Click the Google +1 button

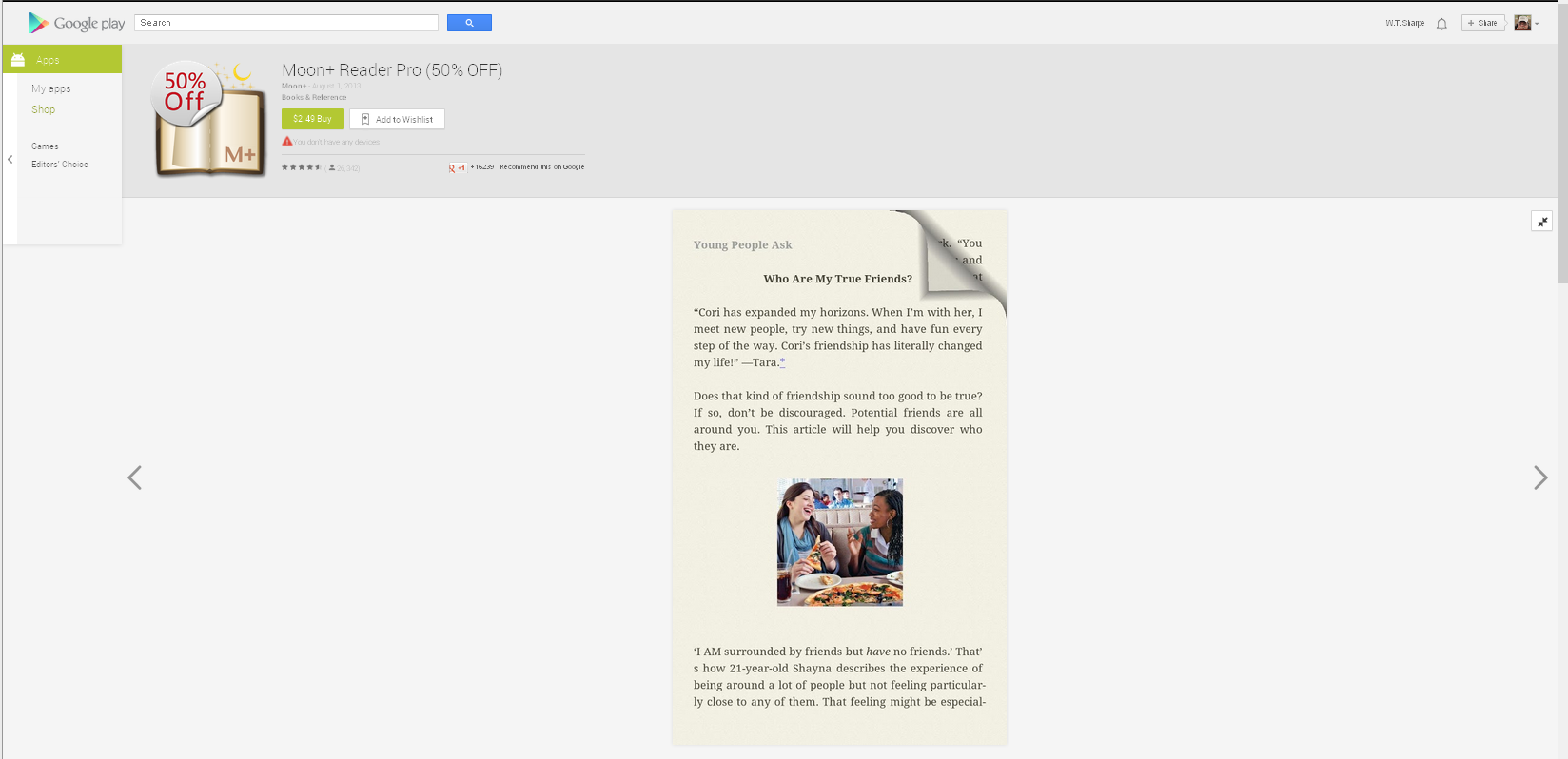click(x=458, y=167)
